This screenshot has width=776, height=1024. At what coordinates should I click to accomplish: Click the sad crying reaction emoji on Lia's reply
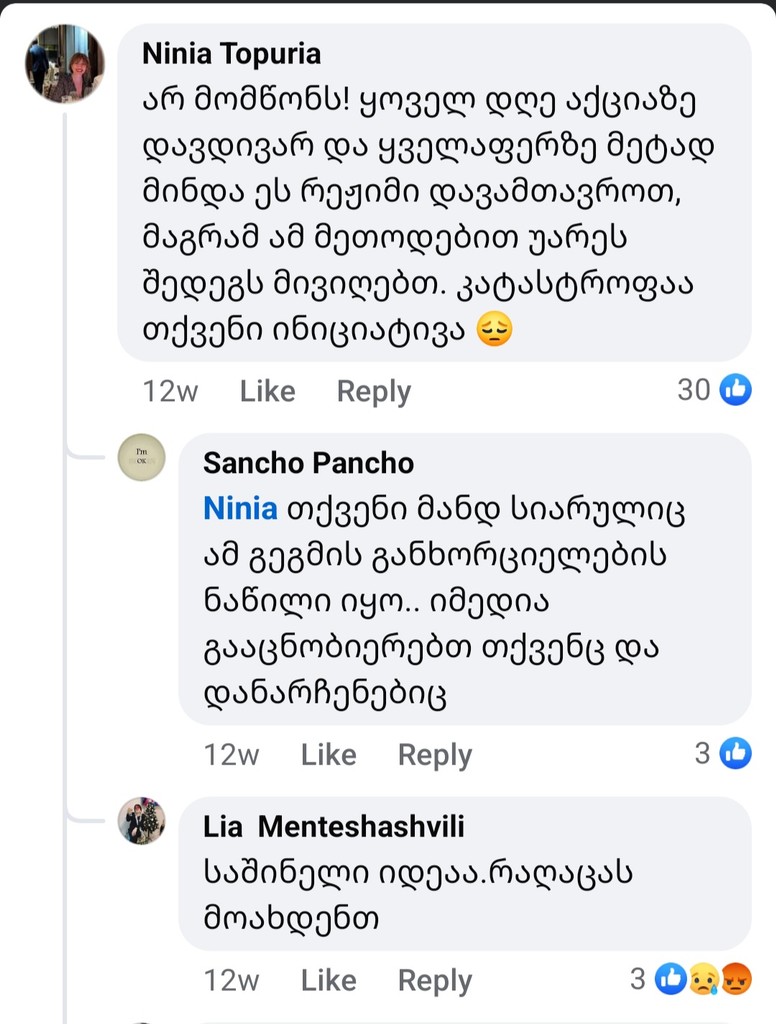(x=703, y=979)
